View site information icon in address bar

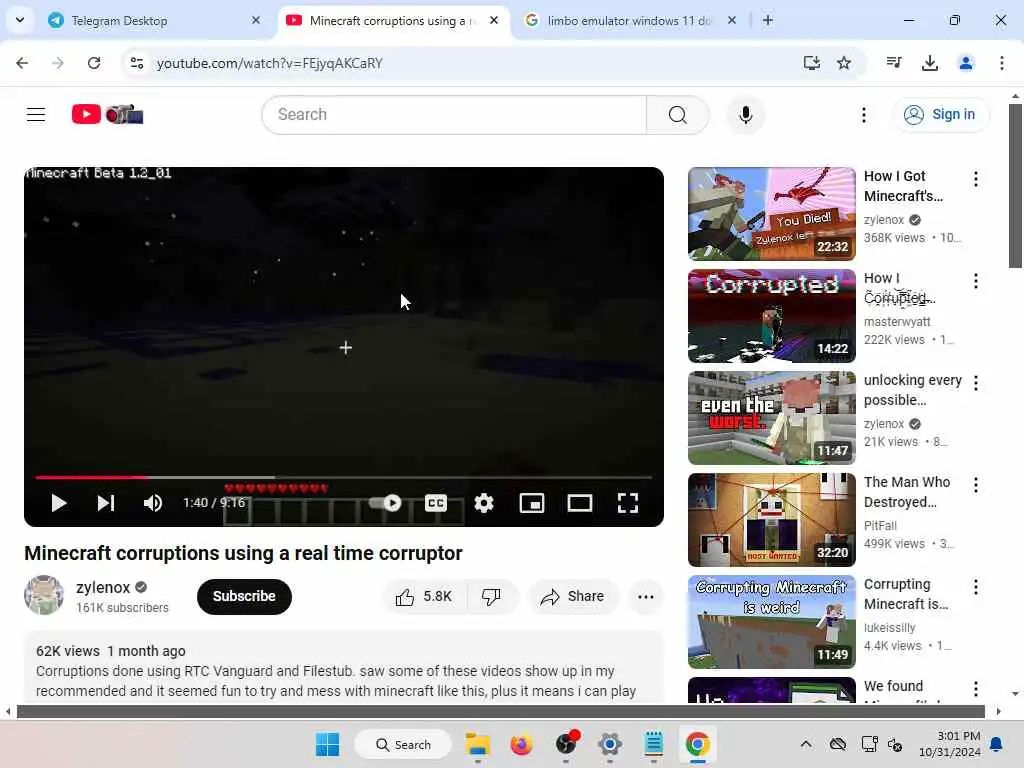[x=137, y=63]
